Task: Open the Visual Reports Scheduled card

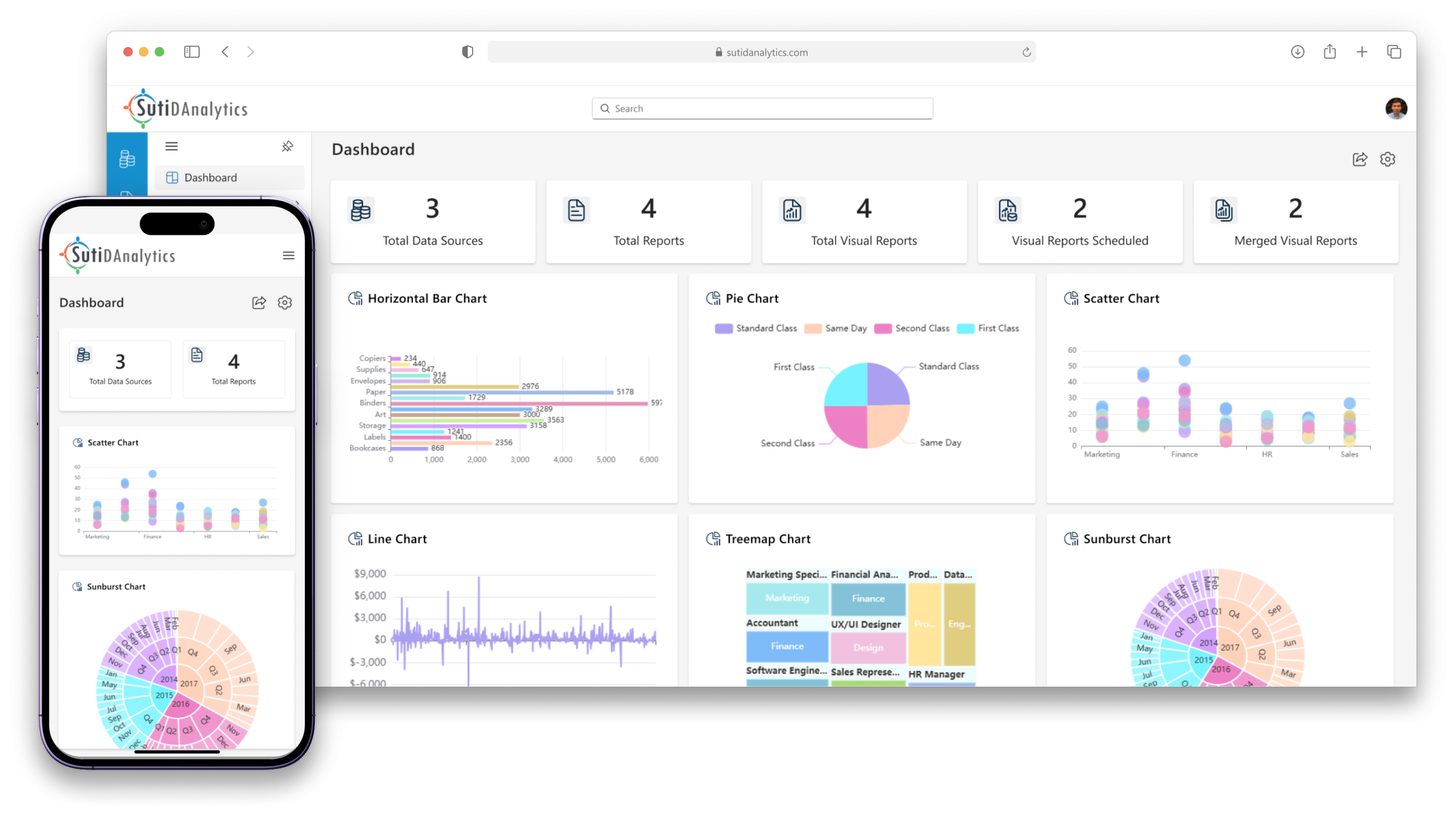Action: coord(1079,222)
